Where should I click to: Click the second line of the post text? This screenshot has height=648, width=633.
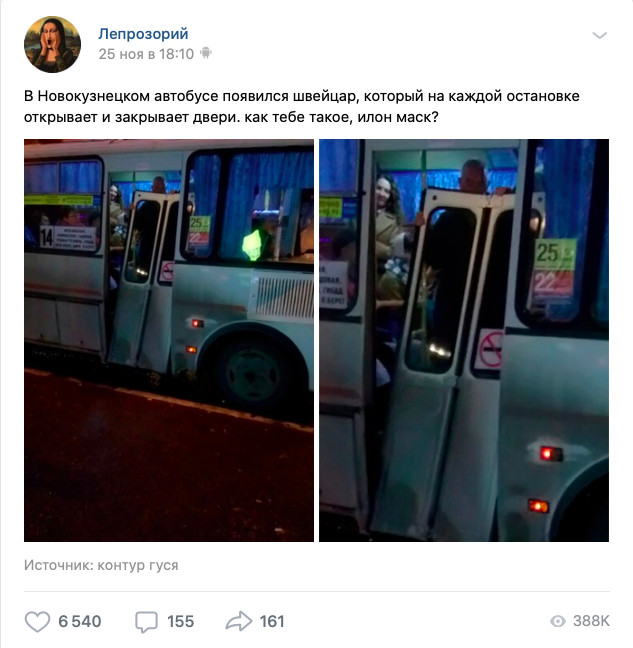[231, 117]
